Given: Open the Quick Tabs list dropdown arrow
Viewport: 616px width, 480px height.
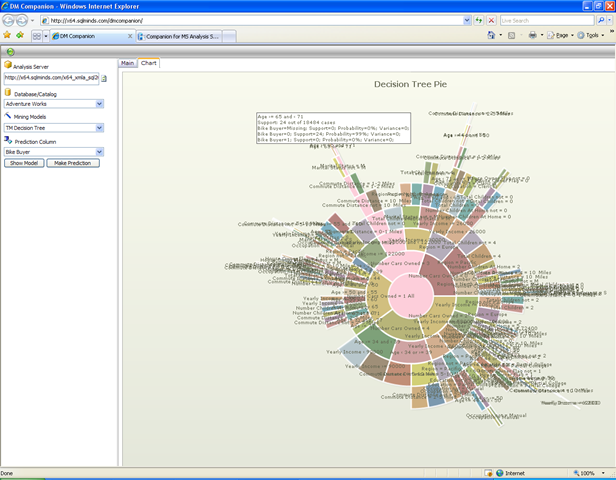Looking at the screenshot, I should click(x=46, y=36).
